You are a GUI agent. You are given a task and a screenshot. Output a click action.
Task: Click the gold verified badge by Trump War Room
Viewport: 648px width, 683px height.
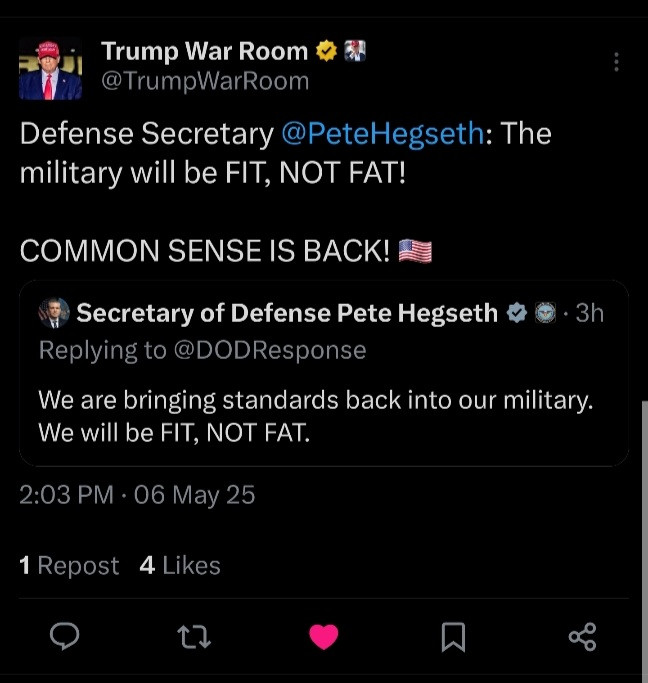tap(326, 51)
